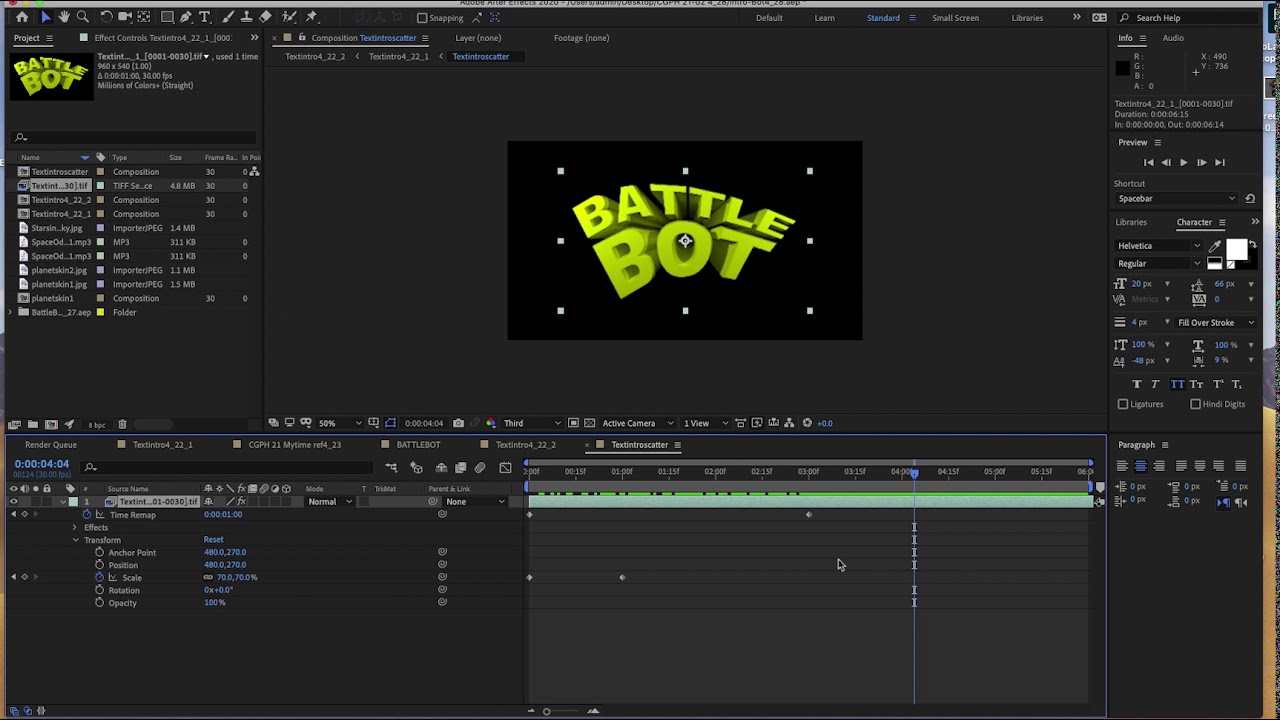Select the Horizontal Type tool

[x=205, y=17]
